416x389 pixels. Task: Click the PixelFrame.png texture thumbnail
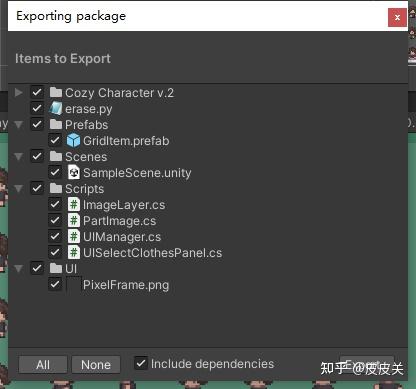click(74, 285)
